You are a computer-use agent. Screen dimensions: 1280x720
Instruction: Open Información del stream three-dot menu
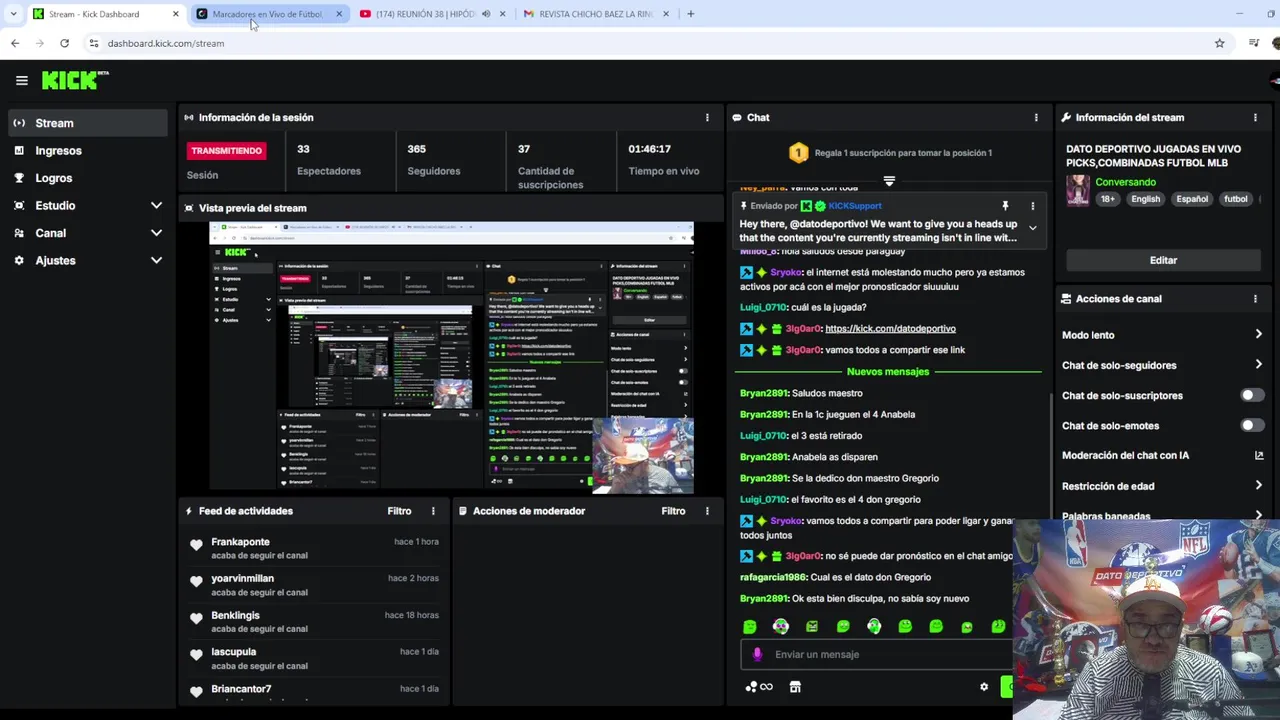pyautogui.click(x=1255, y=118)
